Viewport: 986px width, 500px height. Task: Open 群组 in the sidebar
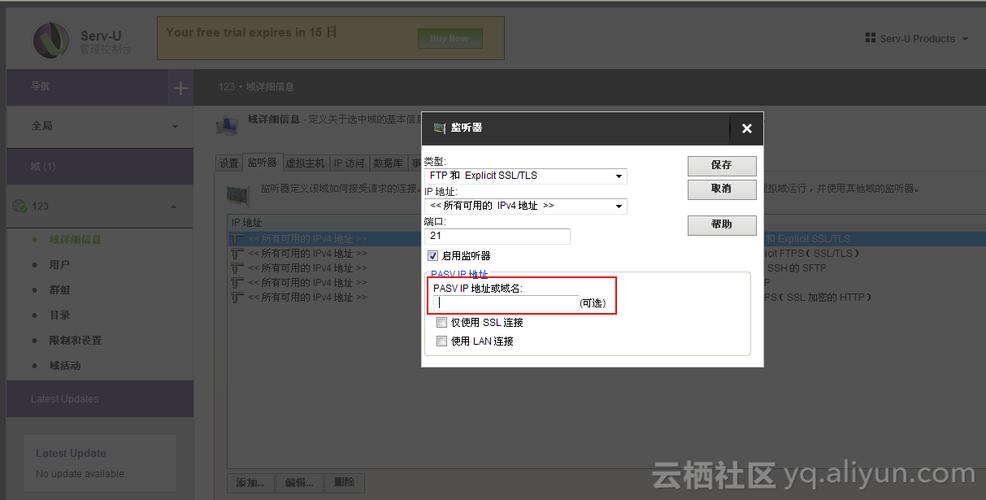tap(59, 290)
